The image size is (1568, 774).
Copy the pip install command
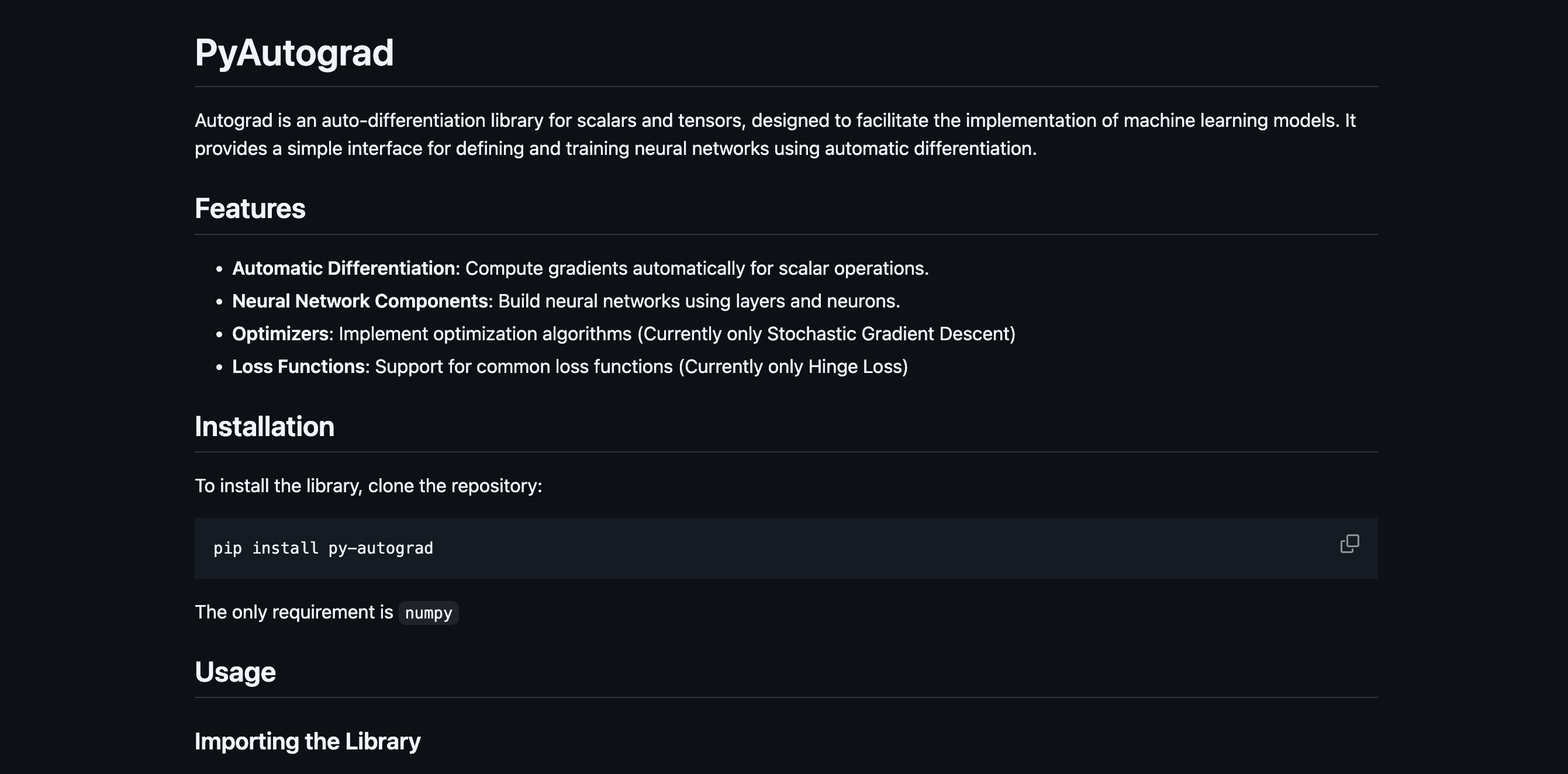tap(1349, 544)
